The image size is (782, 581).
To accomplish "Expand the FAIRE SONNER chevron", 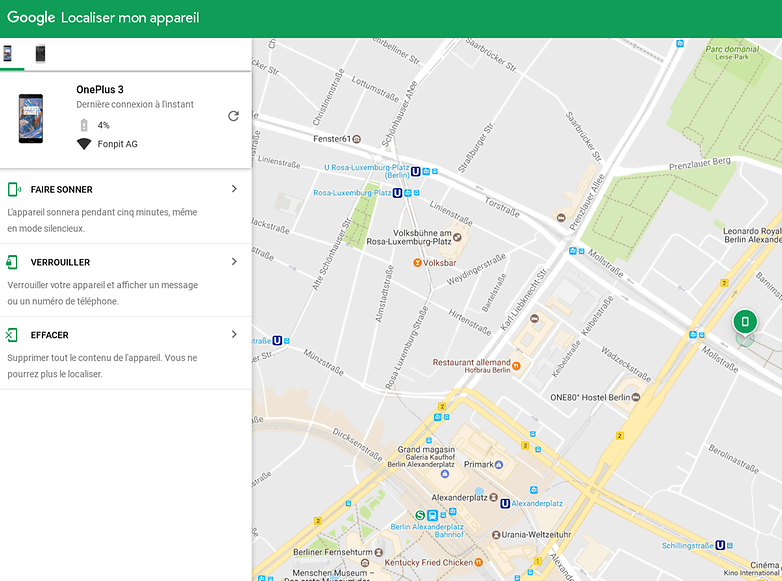I will [x=234, y=189].
